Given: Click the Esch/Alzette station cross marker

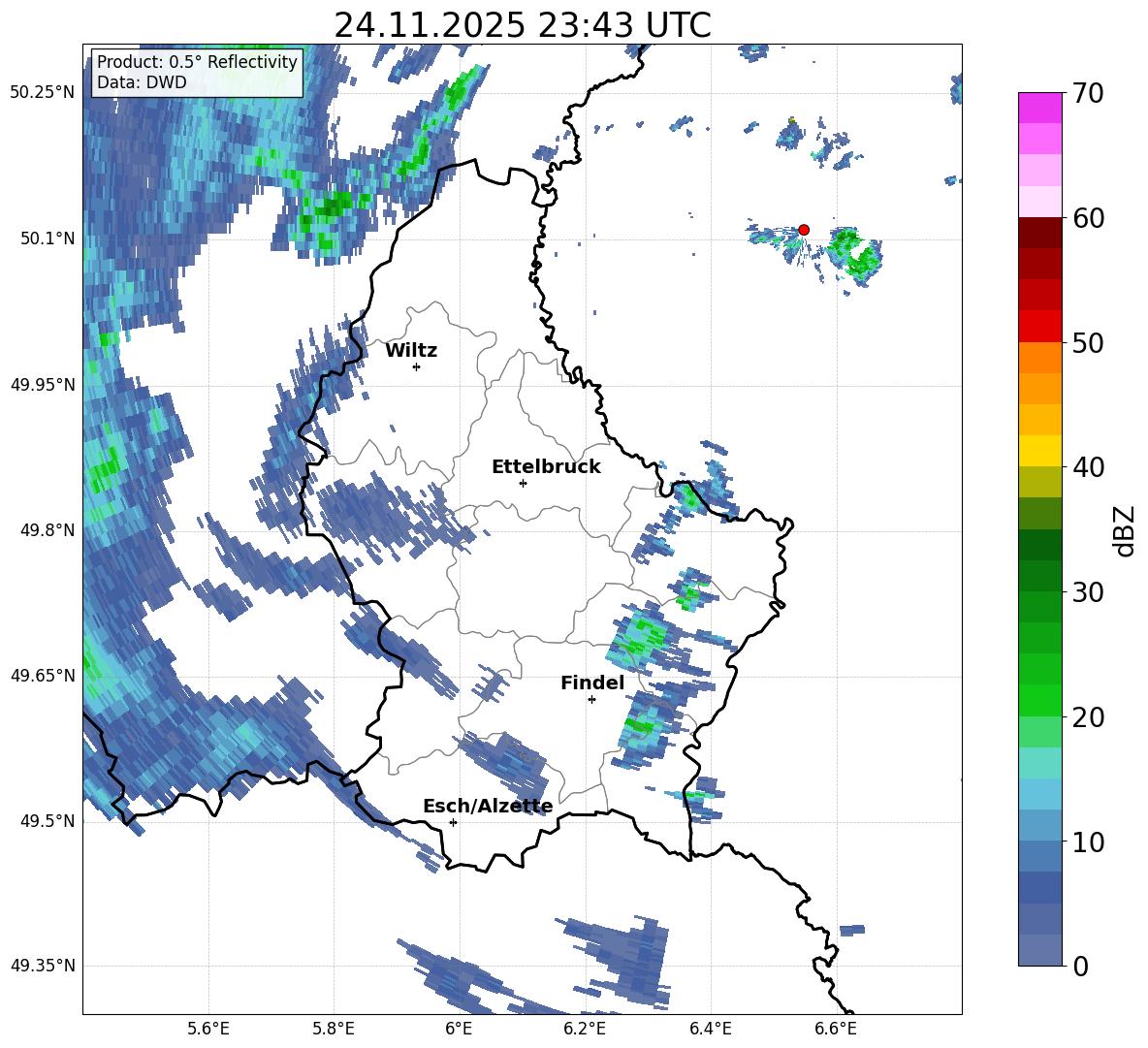Looking at the screenshot, I should [453, 822].
